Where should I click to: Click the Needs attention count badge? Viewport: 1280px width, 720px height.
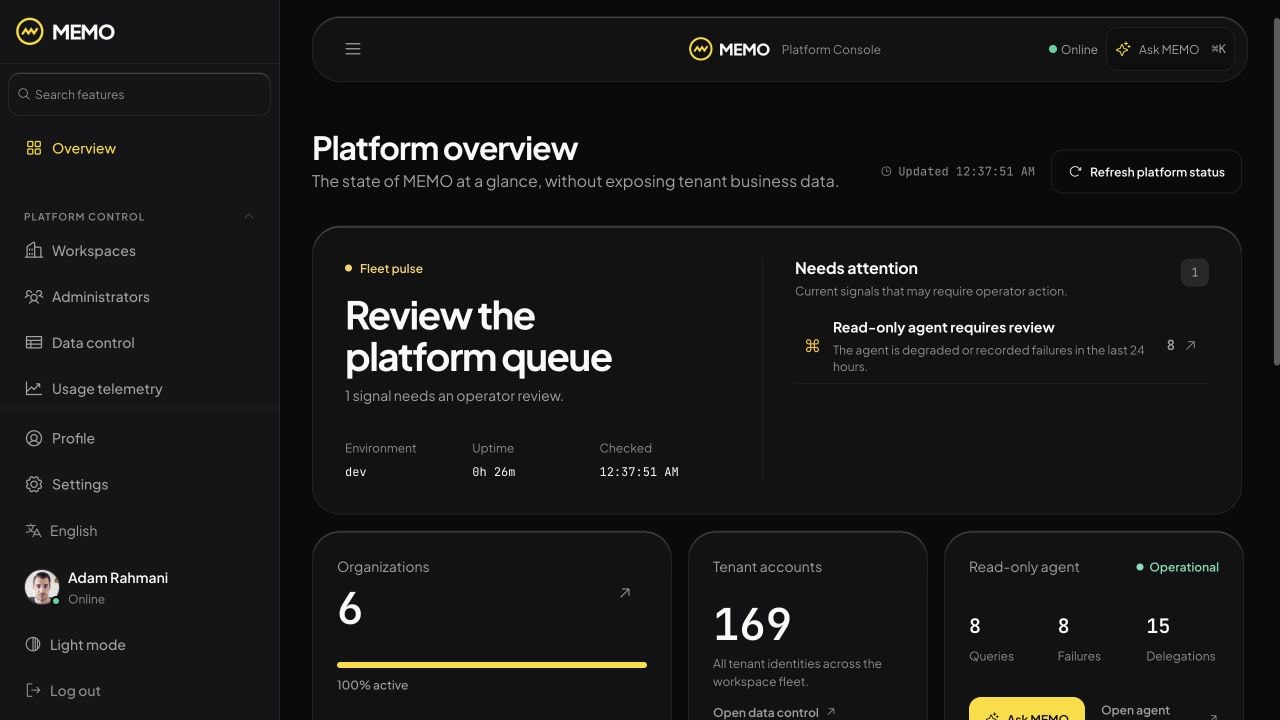[x=1194, y=272]
